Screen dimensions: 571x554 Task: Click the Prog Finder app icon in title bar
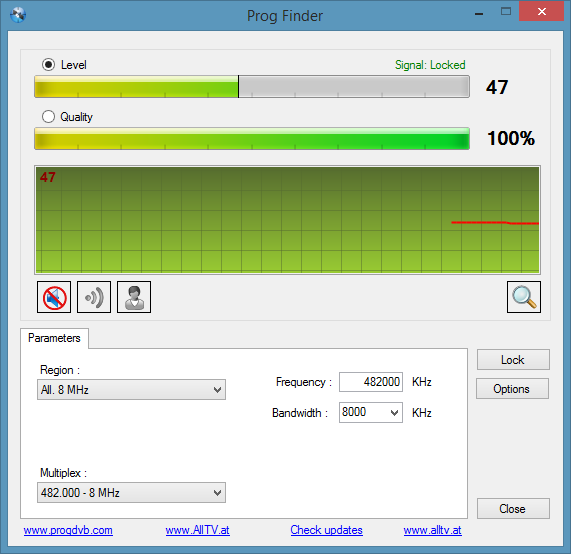(x=18, y=15)
